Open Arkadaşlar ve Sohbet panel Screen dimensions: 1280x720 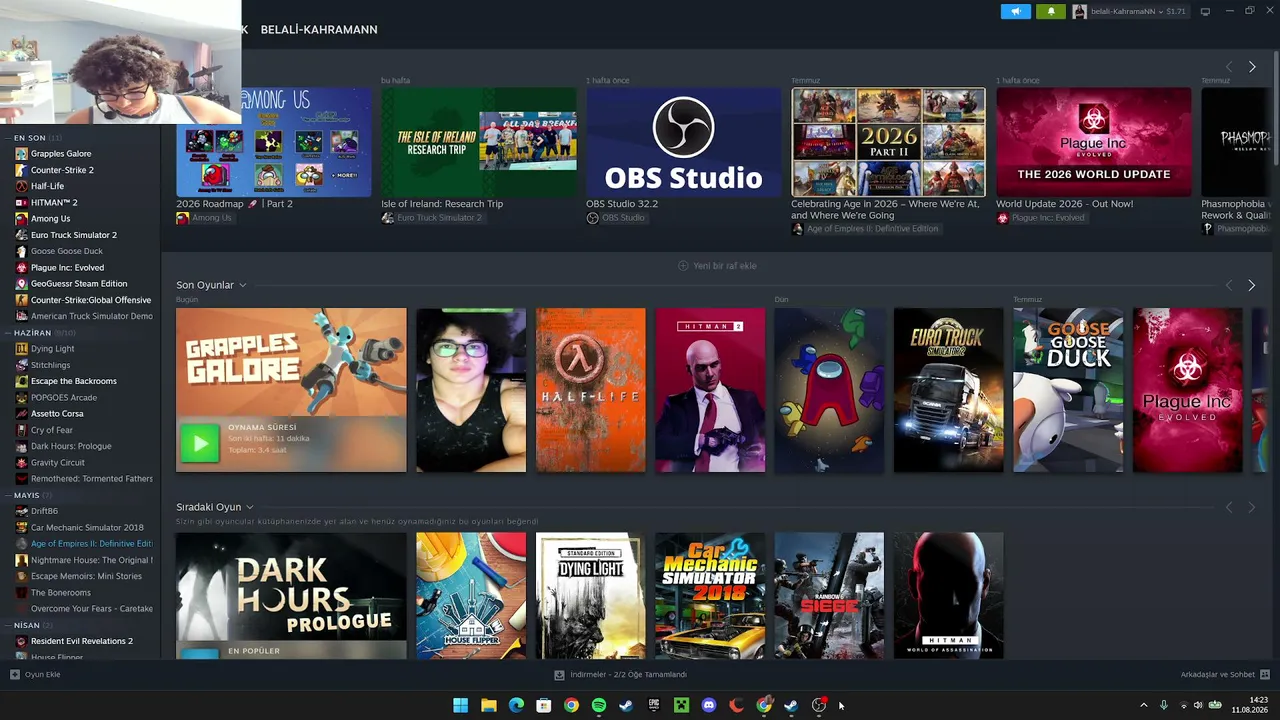[x=1225, y=675]
